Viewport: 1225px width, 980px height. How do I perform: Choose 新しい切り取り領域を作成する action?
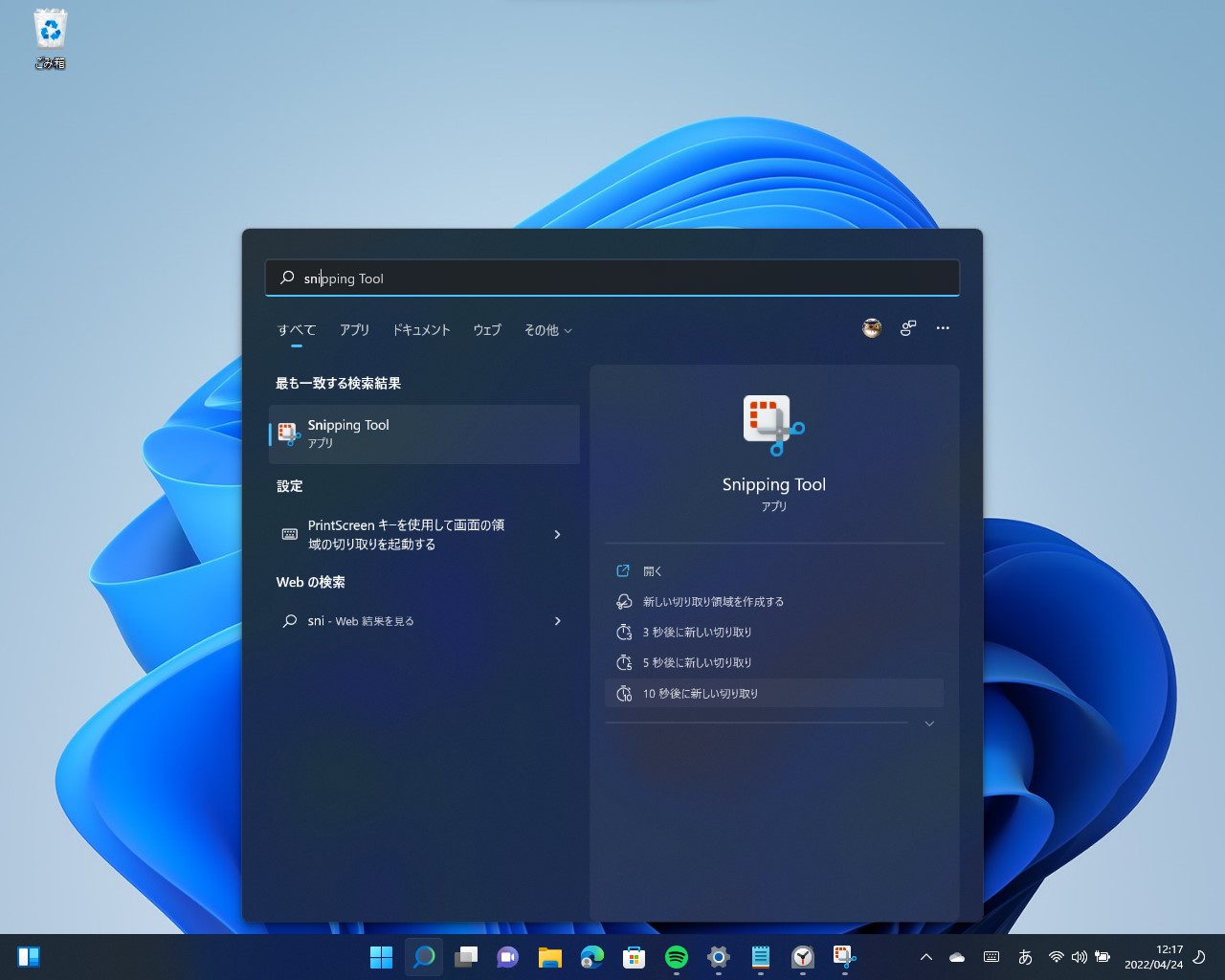click(774, 602)
